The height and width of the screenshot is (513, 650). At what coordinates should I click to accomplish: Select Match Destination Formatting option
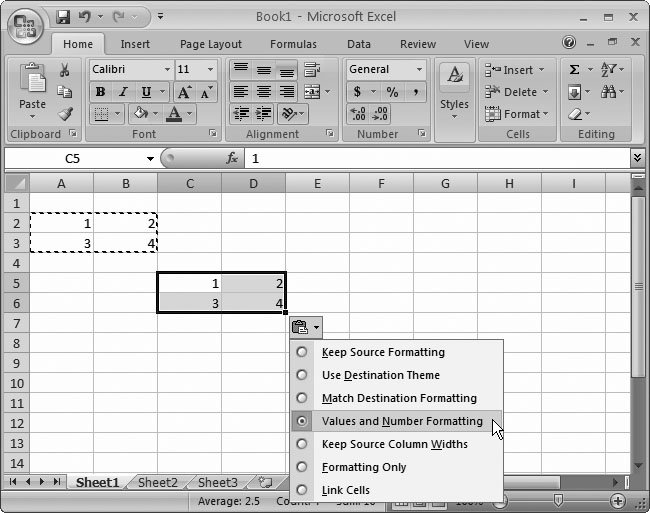point(301,398)
